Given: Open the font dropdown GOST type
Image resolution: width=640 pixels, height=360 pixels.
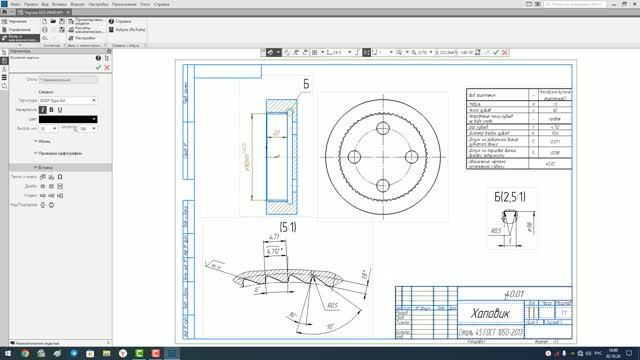Looking at the screenshot, I should [68, 100].
